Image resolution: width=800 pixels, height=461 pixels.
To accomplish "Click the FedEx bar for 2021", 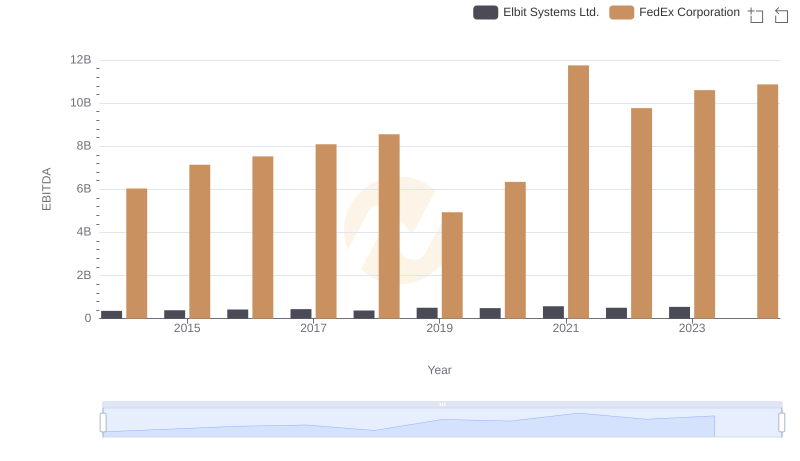I will coord(578,192).
